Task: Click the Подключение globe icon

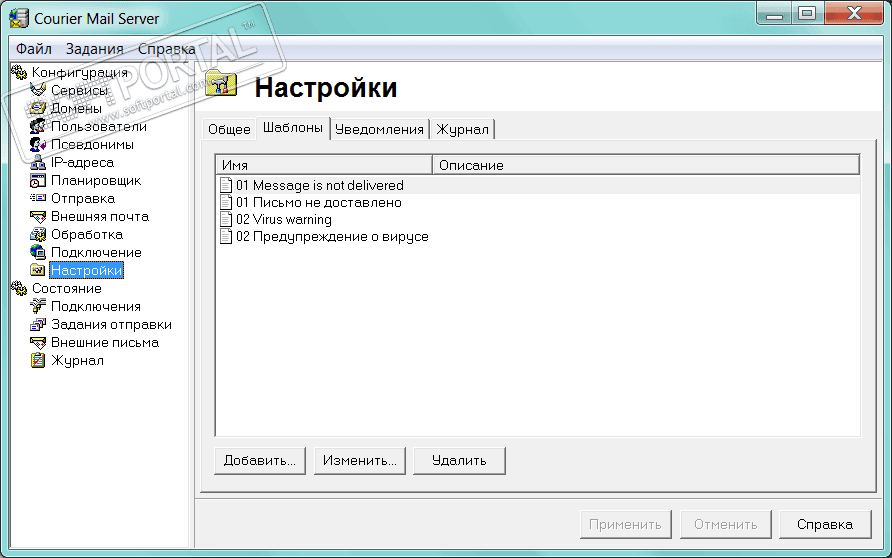Action: [38, 252]
